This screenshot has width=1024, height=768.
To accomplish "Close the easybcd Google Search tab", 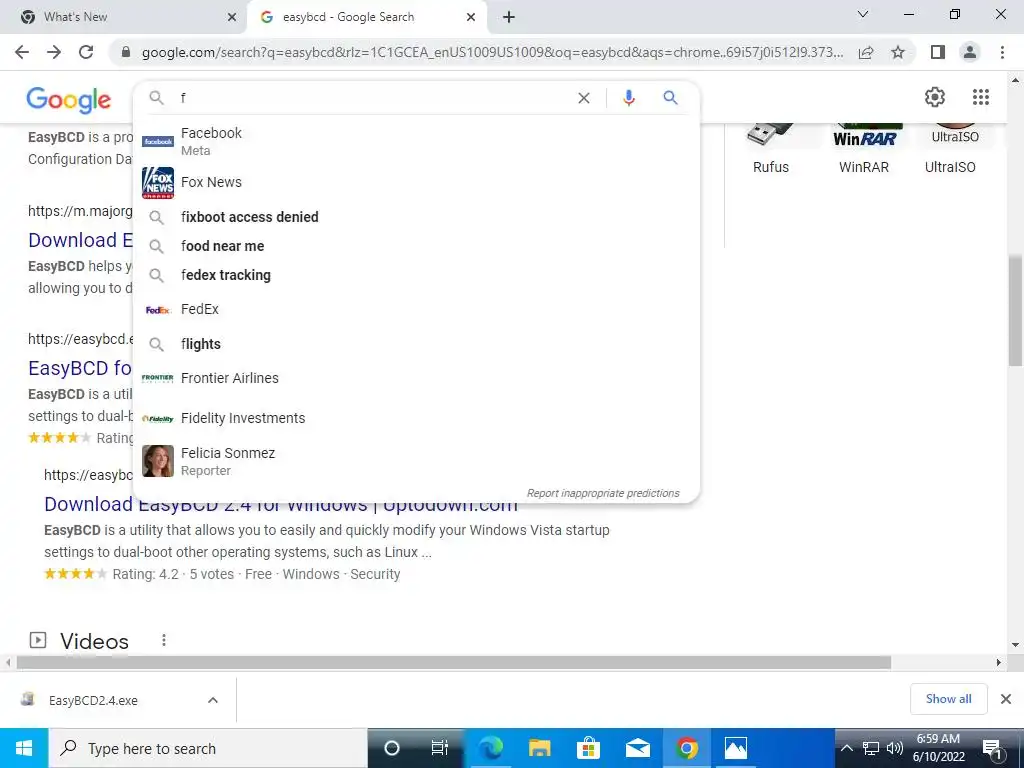I will coord(471,17).
